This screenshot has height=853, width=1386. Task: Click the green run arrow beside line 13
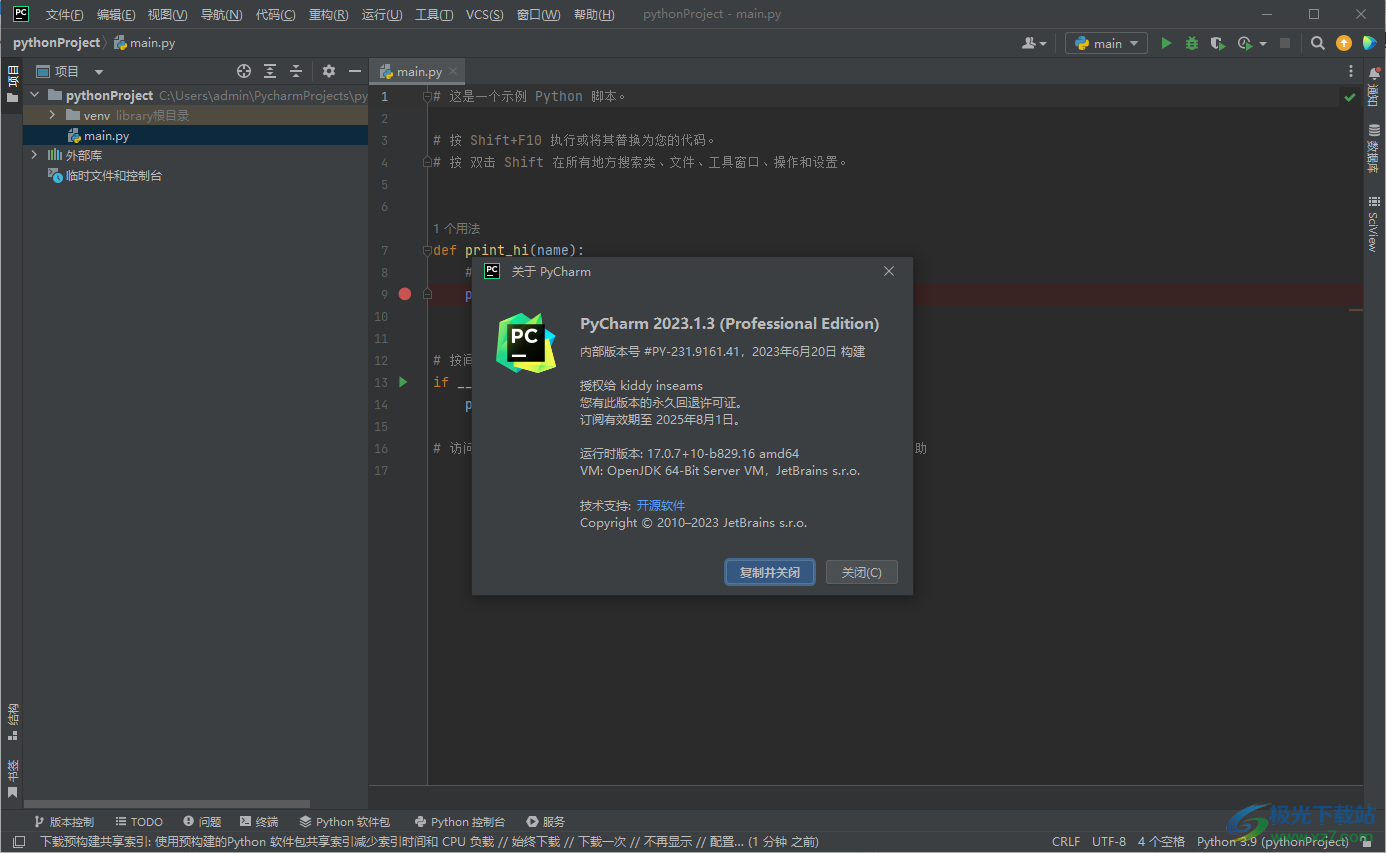403,382
